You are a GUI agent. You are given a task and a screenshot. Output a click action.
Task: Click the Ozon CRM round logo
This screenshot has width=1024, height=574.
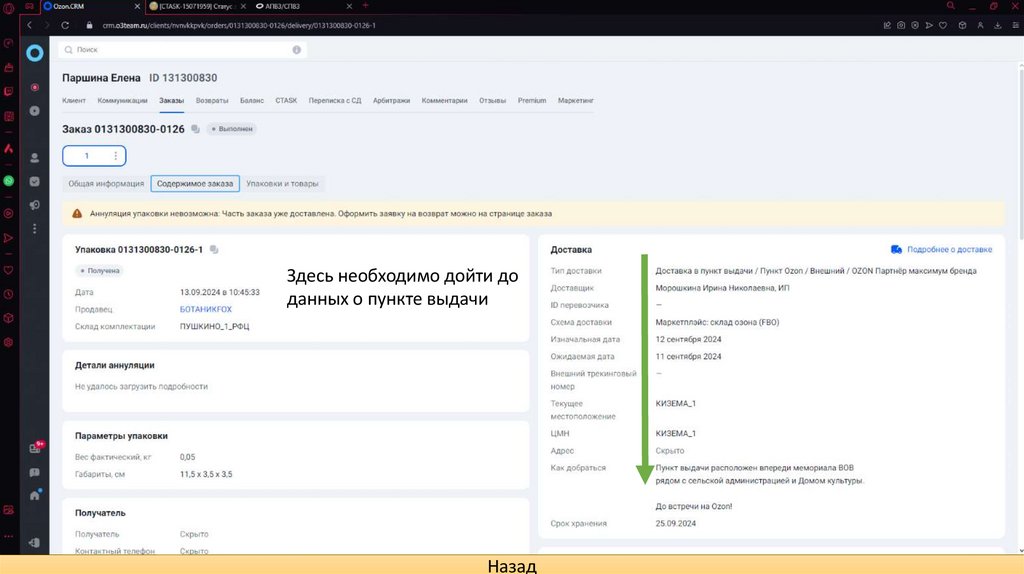tap(35, 53)
